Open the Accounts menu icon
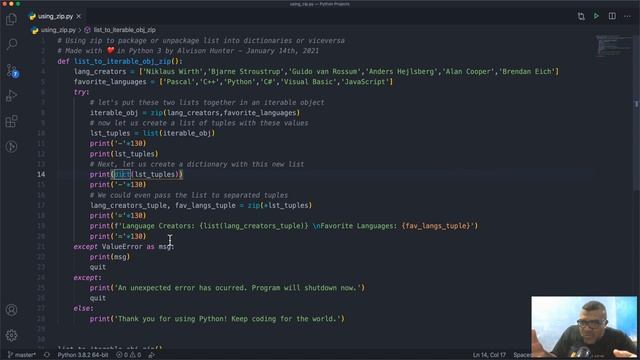 (11, 310)
